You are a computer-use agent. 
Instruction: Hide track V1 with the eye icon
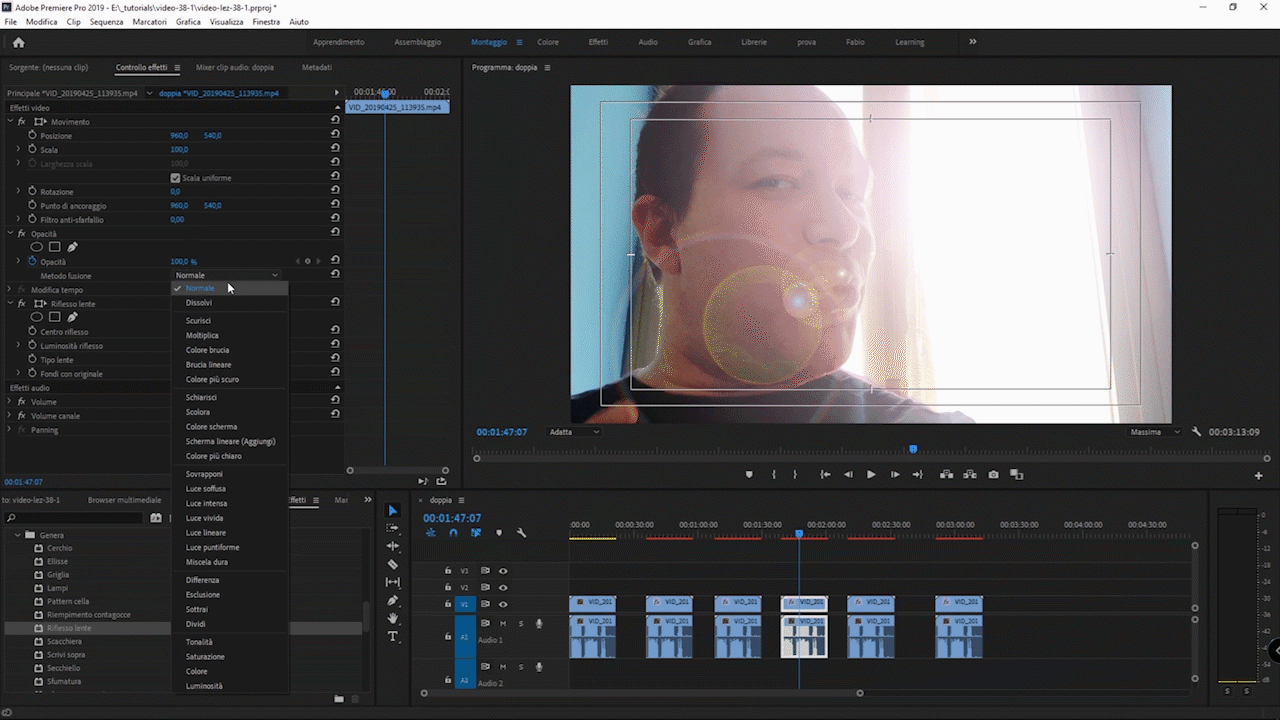click(x=503, y=604)
